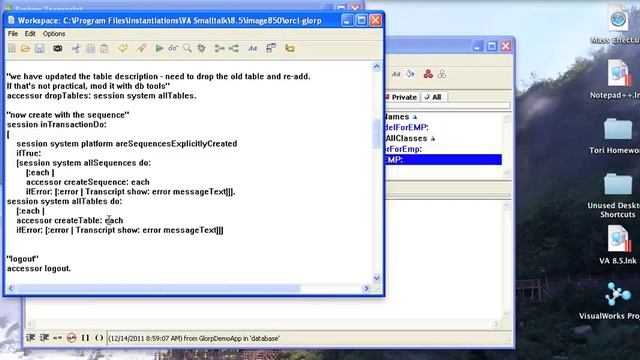Viewport: 640px width, 360px height.
Task: Change font with Aa icon in Workspace toolbar
Action: pyautogui.click(x=252, y=49)
